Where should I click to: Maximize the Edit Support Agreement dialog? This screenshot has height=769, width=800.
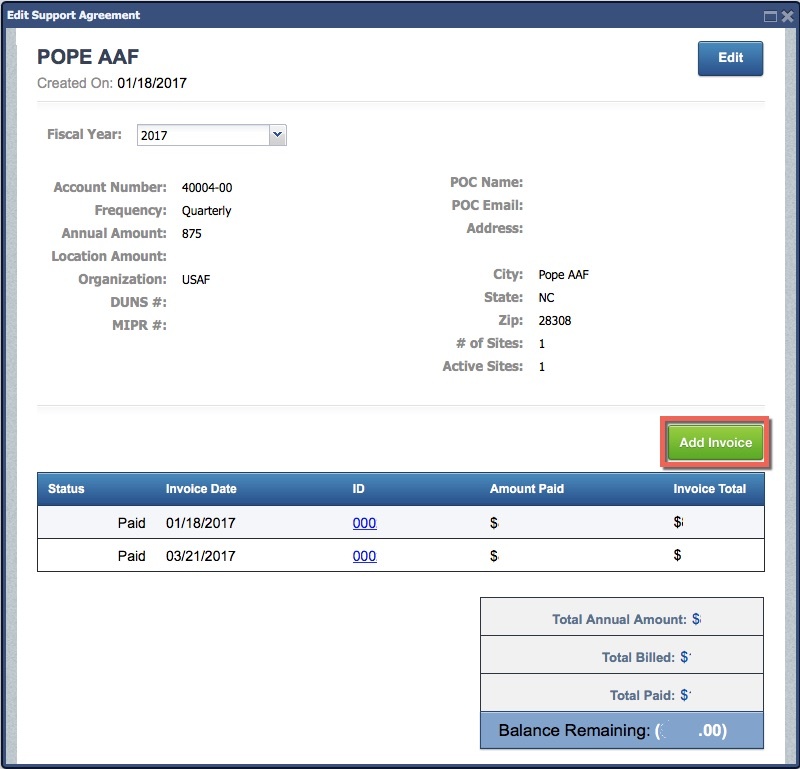(x=770, y=16)
